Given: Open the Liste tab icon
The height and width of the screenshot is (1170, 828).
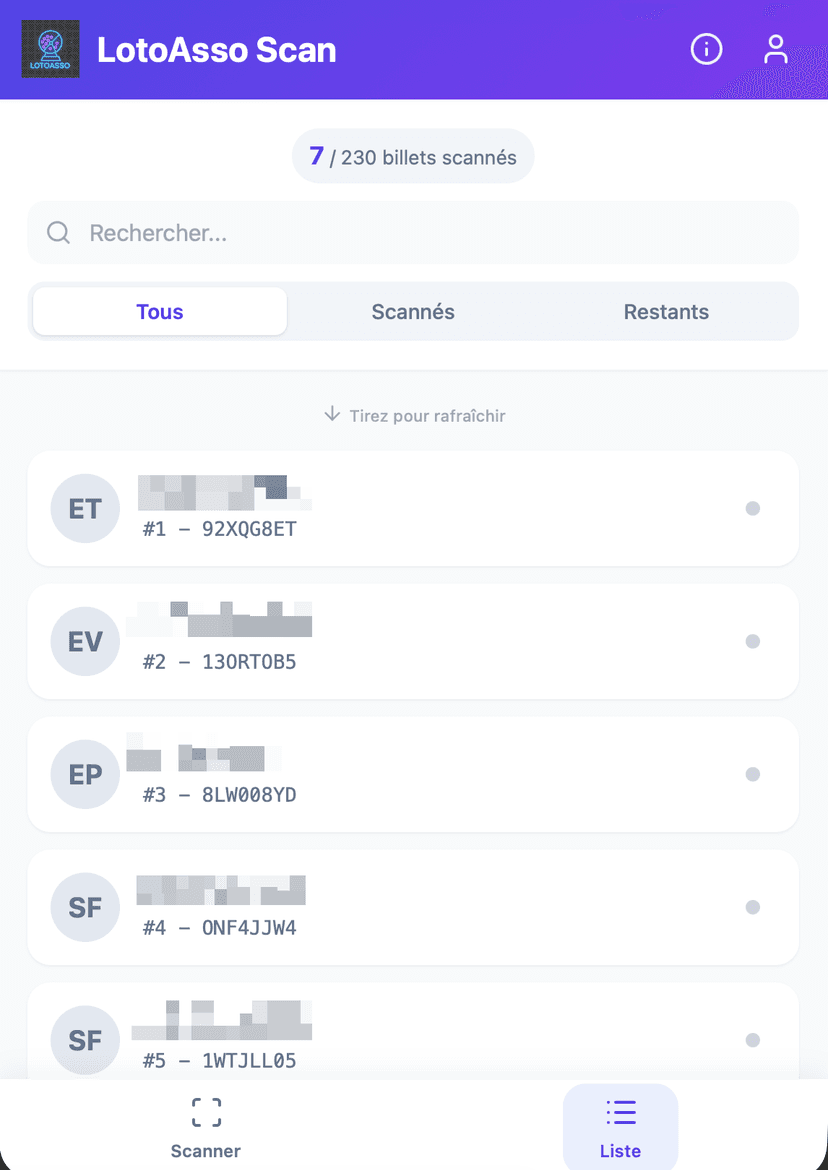Looking at the screenshot, I should 620,1112.
